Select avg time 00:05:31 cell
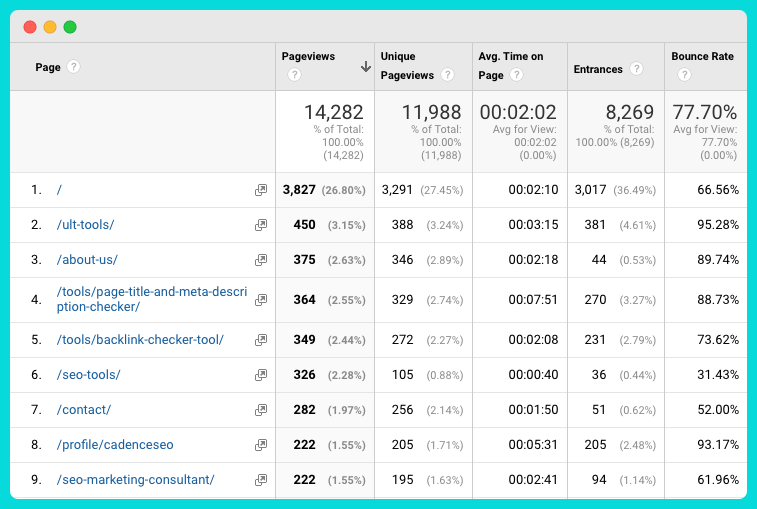 (x=533, y=444)
